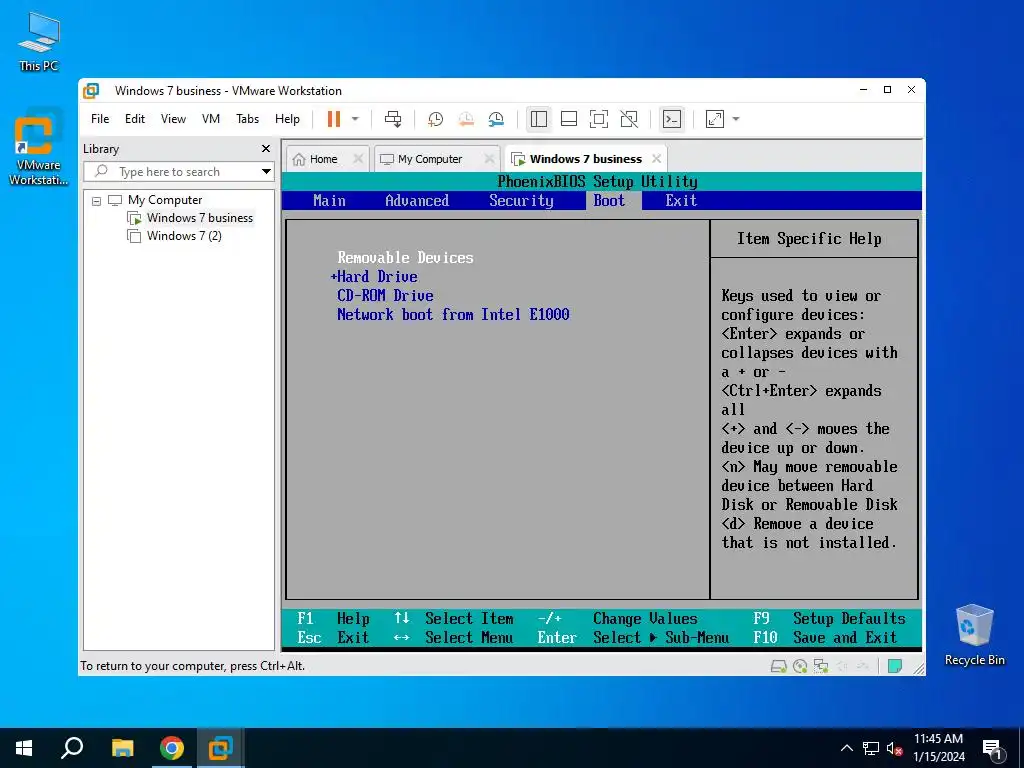The height and width of the screenshot is (768, 1024).
Task: Switch to full screen mode
Action: pyautogui.click(x=599, y=119)
